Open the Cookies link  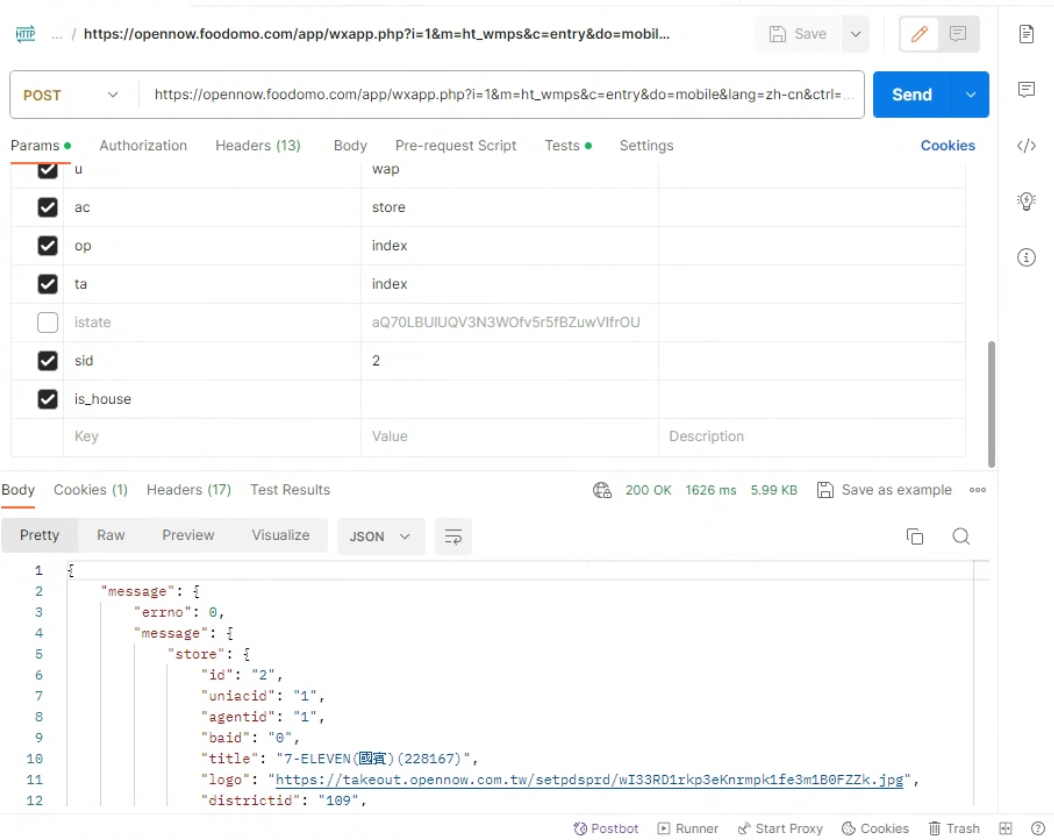point(947,146)
